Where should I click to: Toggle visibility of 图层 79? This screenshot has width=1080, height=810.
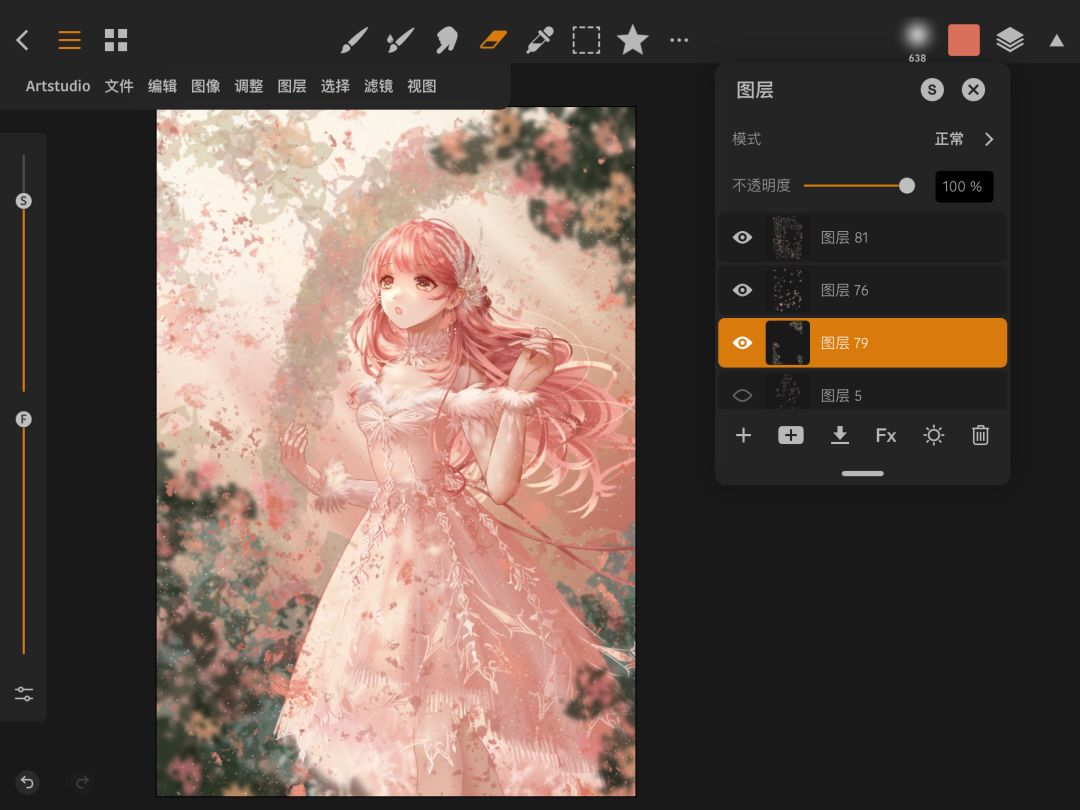(742, 343)
